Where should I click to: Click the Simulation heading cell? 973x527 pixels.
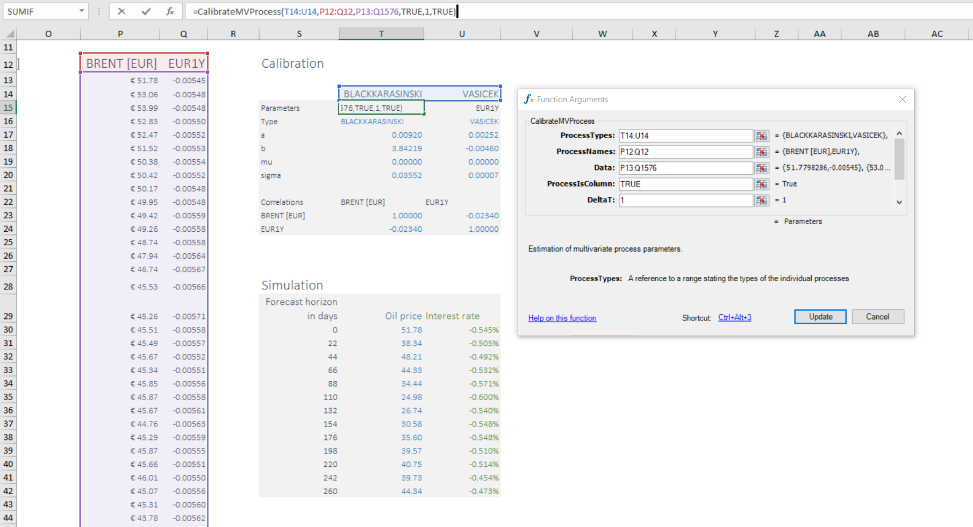pyautogui.click(x=292, y=286)
